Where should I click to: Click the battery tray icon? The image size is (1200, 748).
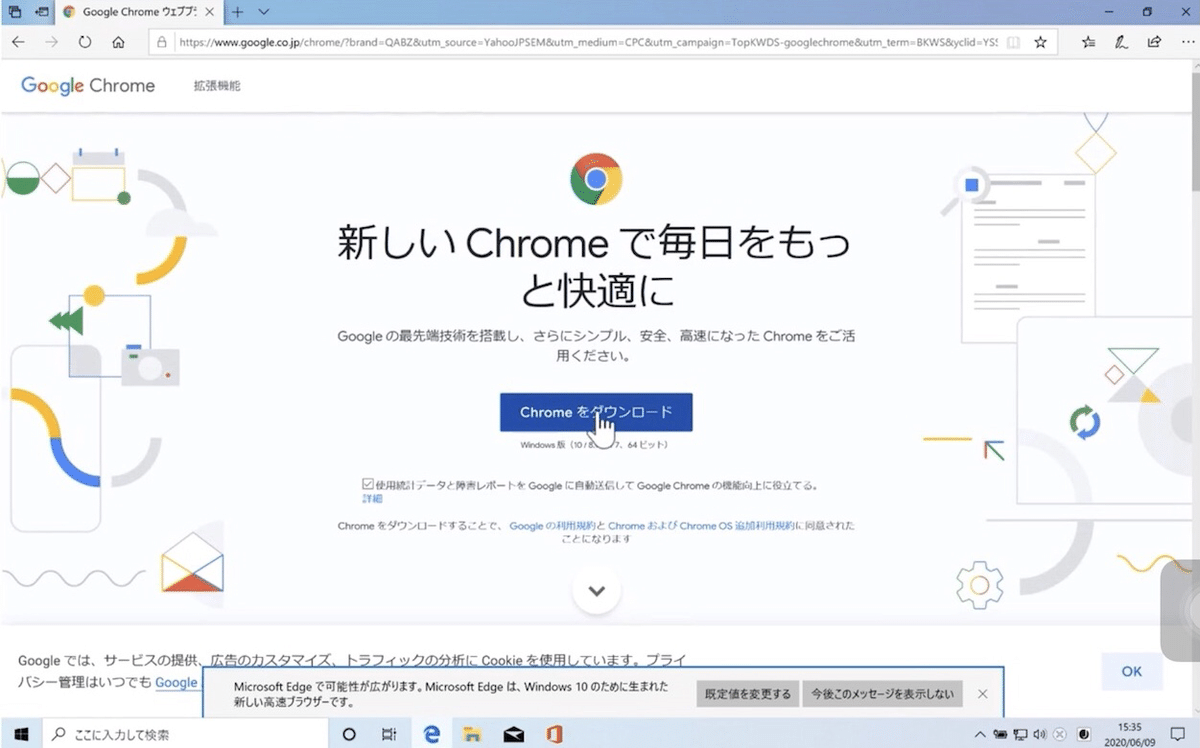(x=1000, y=734)
